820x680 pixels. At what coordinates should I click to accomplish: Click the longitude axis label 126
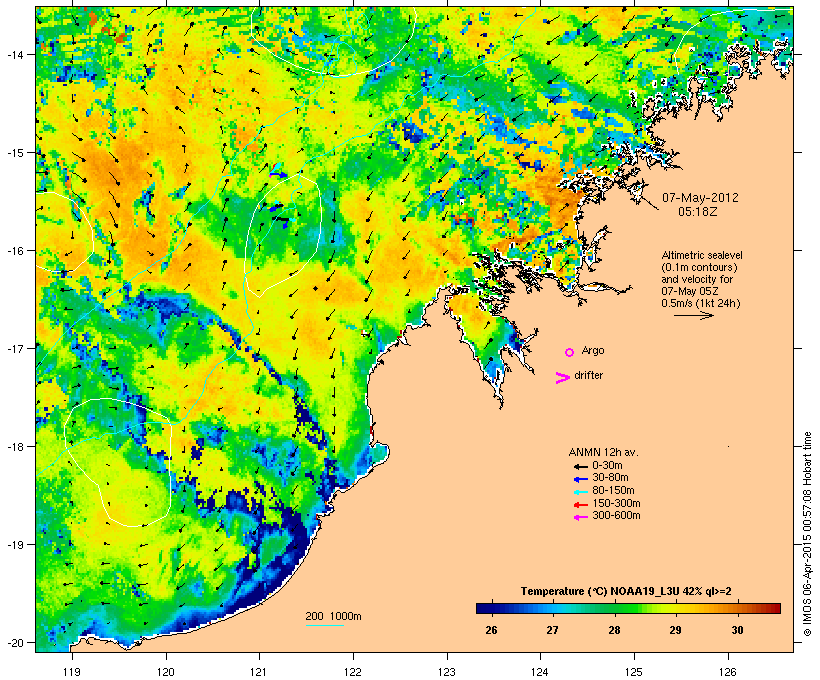[x=728, y=672]
